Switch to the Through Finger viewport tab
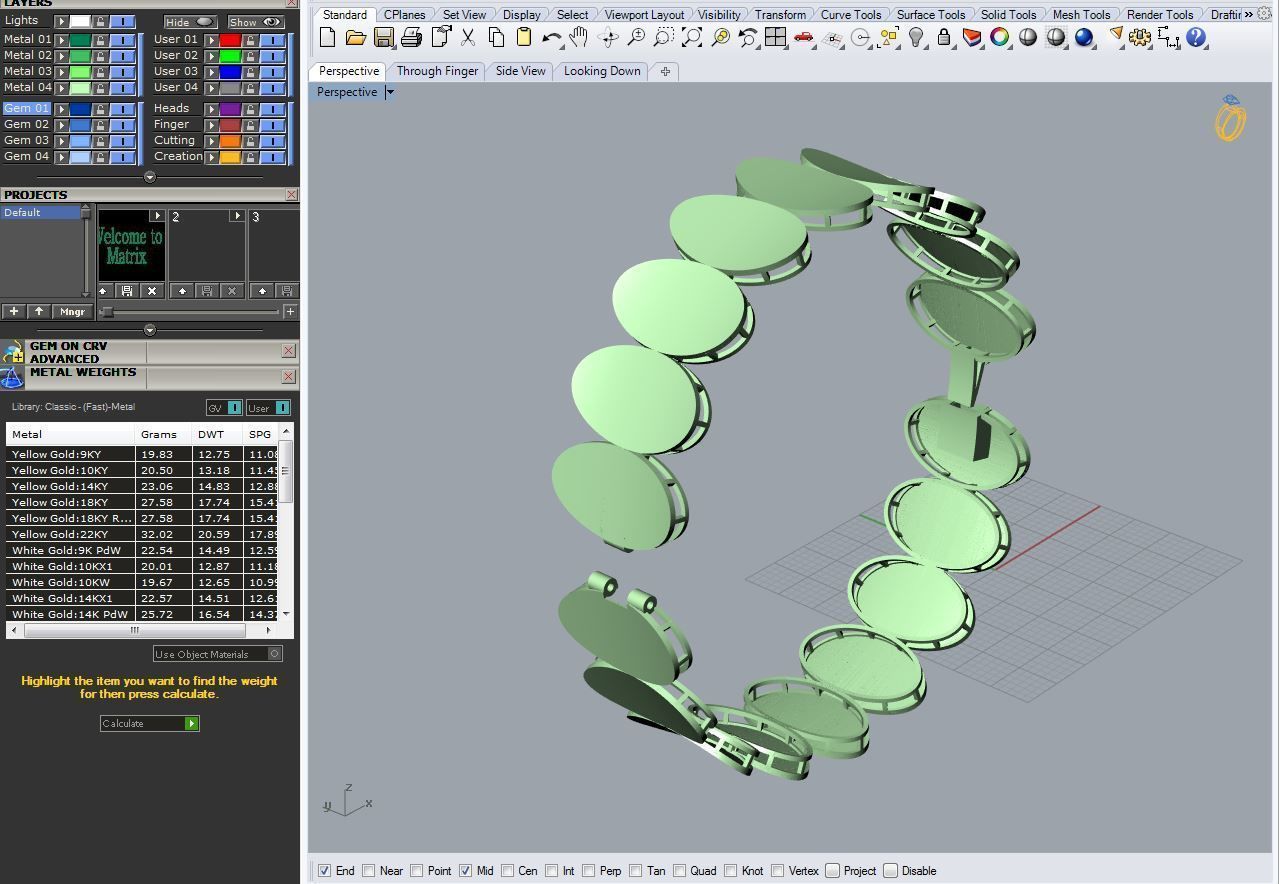This screenshot has height=884, width=1279. (x=437, y=71)
